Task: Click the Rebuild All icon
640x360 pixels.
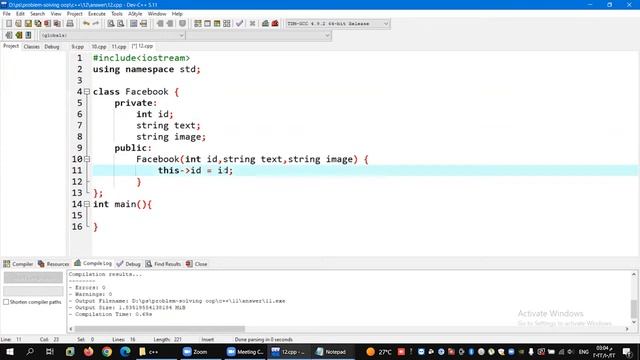Action: 227,24
